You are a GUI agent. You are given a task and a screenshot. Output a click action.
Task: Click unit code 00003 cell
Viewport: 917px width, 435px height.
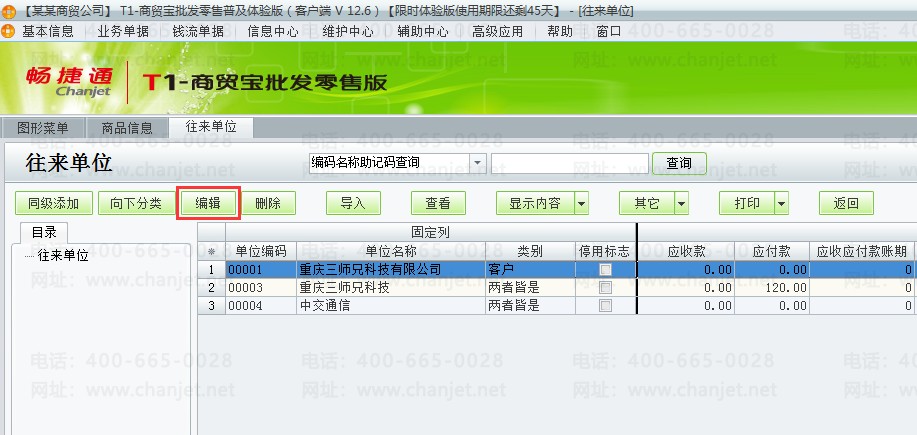click(261, 288)
